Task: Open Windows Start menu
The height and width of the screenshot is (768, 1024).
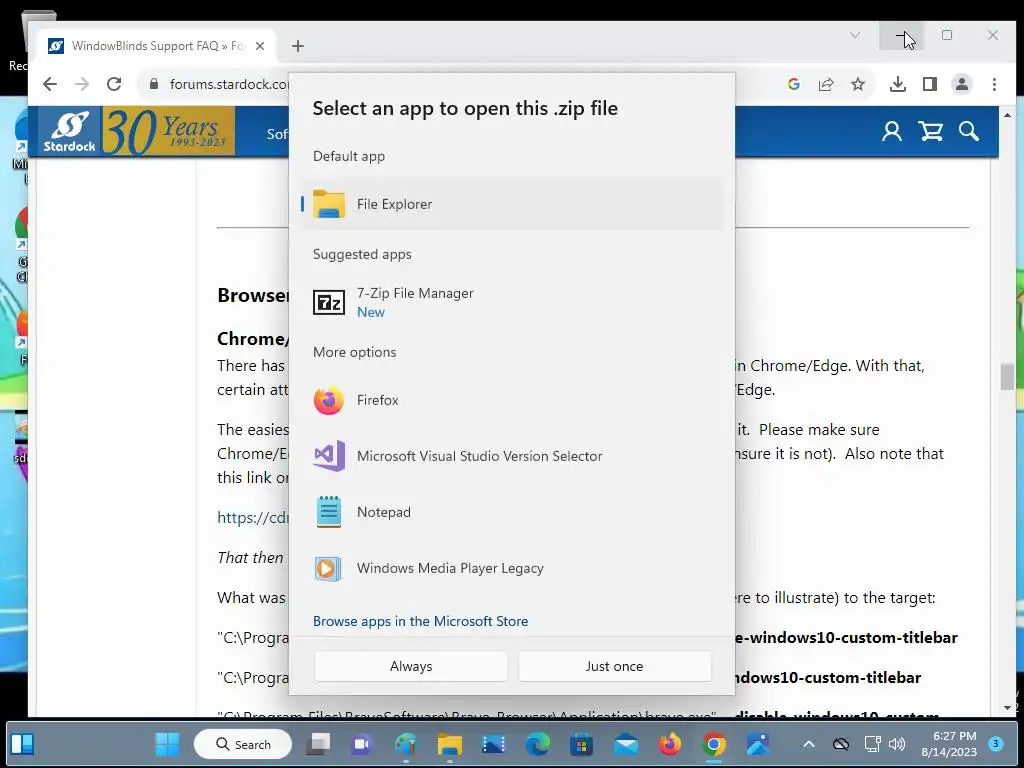Action: point(167,744)
